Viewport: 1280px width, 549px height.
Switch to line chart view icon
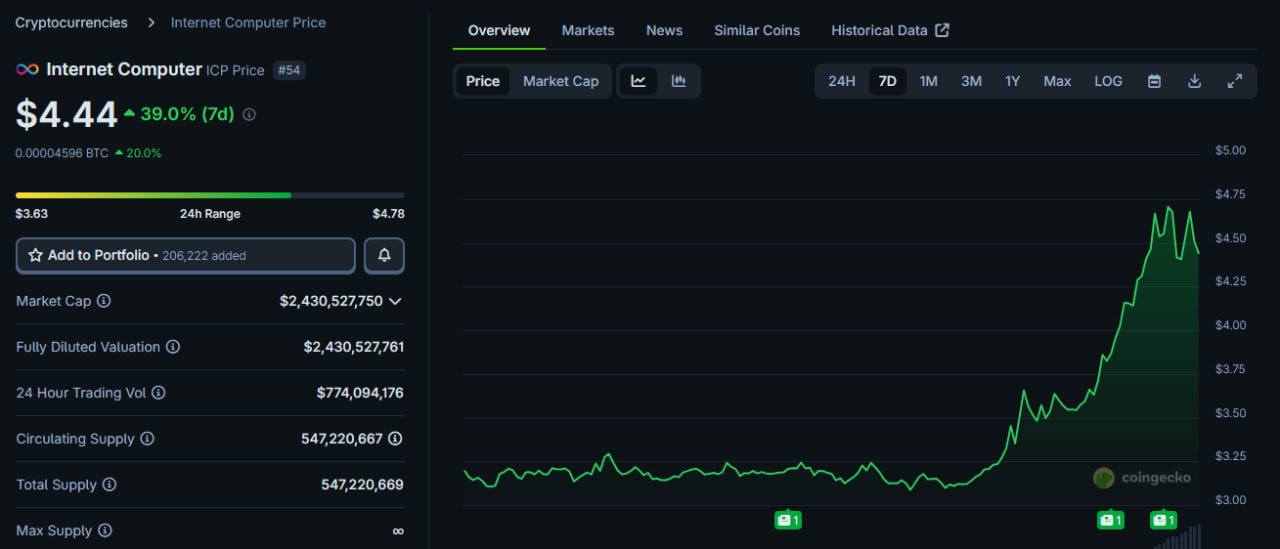[638, 81]
